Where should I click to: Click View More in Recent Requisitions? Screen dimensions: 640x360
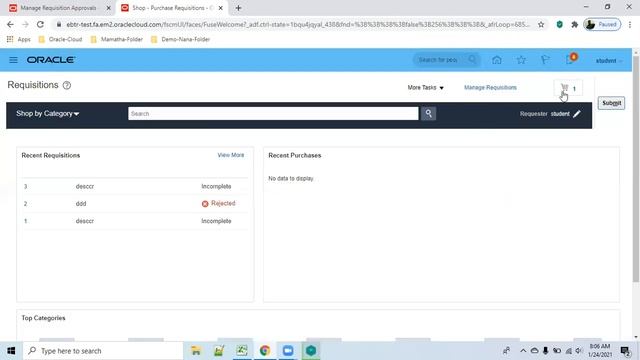coord(231,155)
